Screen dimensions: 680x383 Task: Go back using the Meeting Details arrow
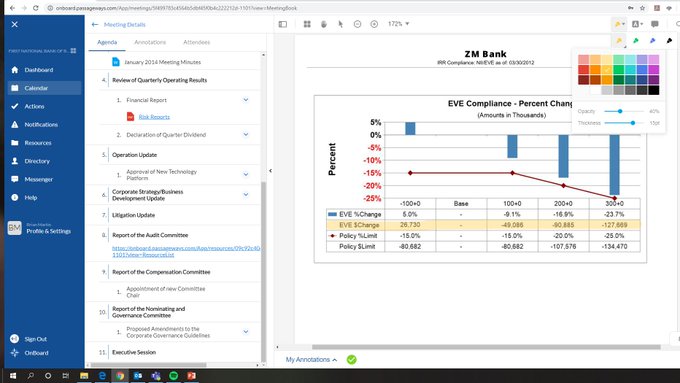click(95, 25)
